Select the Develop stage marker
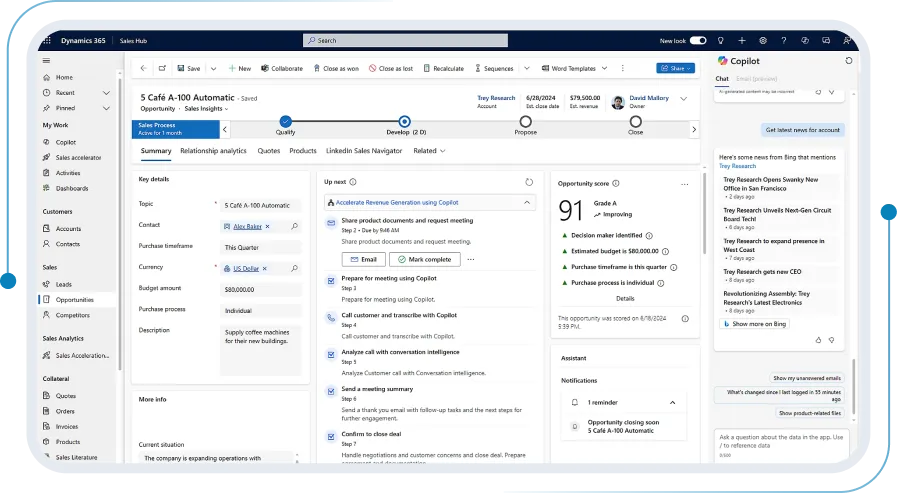This screenshot has width=897, height=493. point(404,121)
